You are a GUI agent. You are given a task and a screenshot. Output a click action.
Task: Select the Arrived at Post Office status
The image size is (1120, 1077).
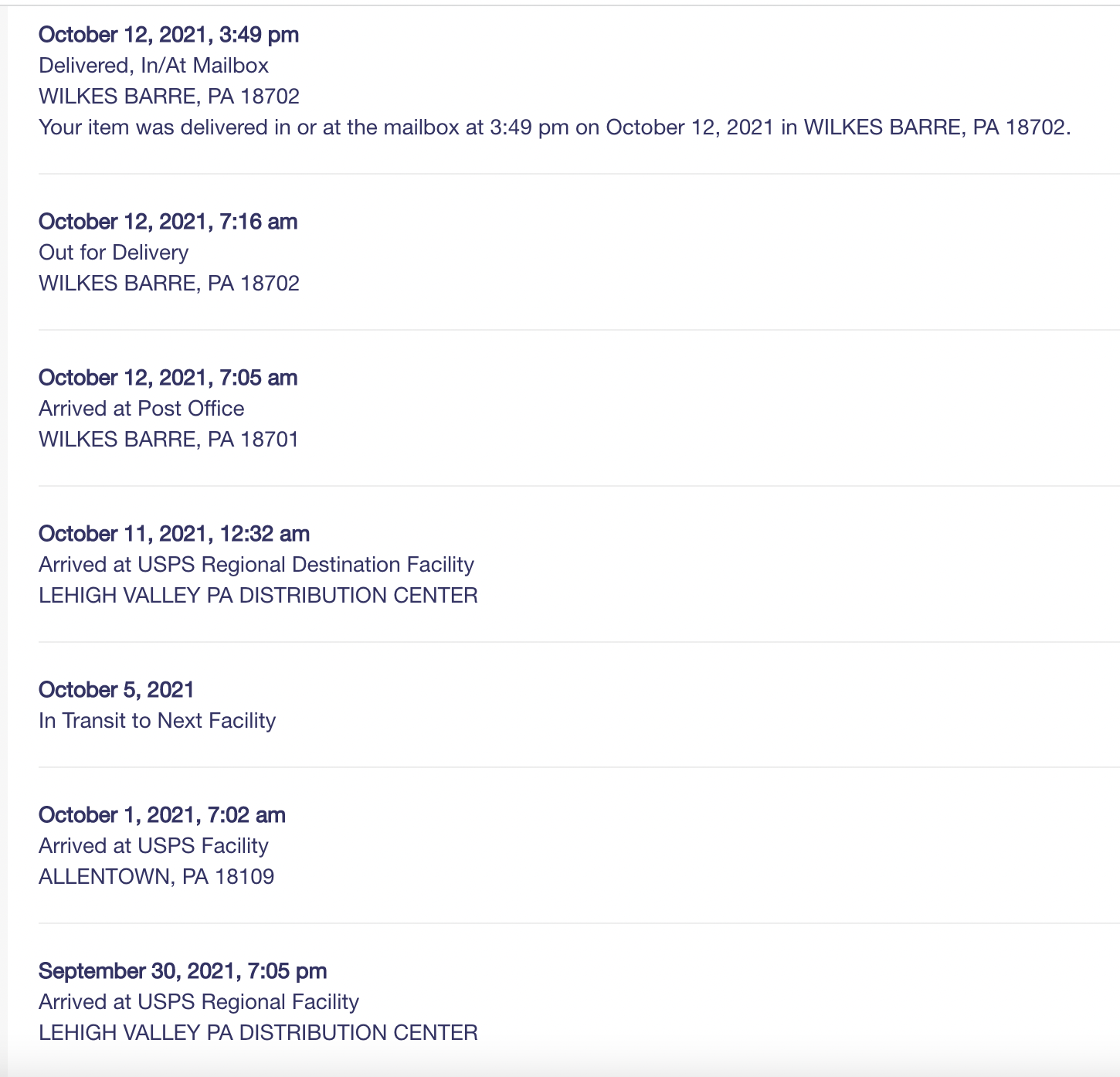pos(141,409)
